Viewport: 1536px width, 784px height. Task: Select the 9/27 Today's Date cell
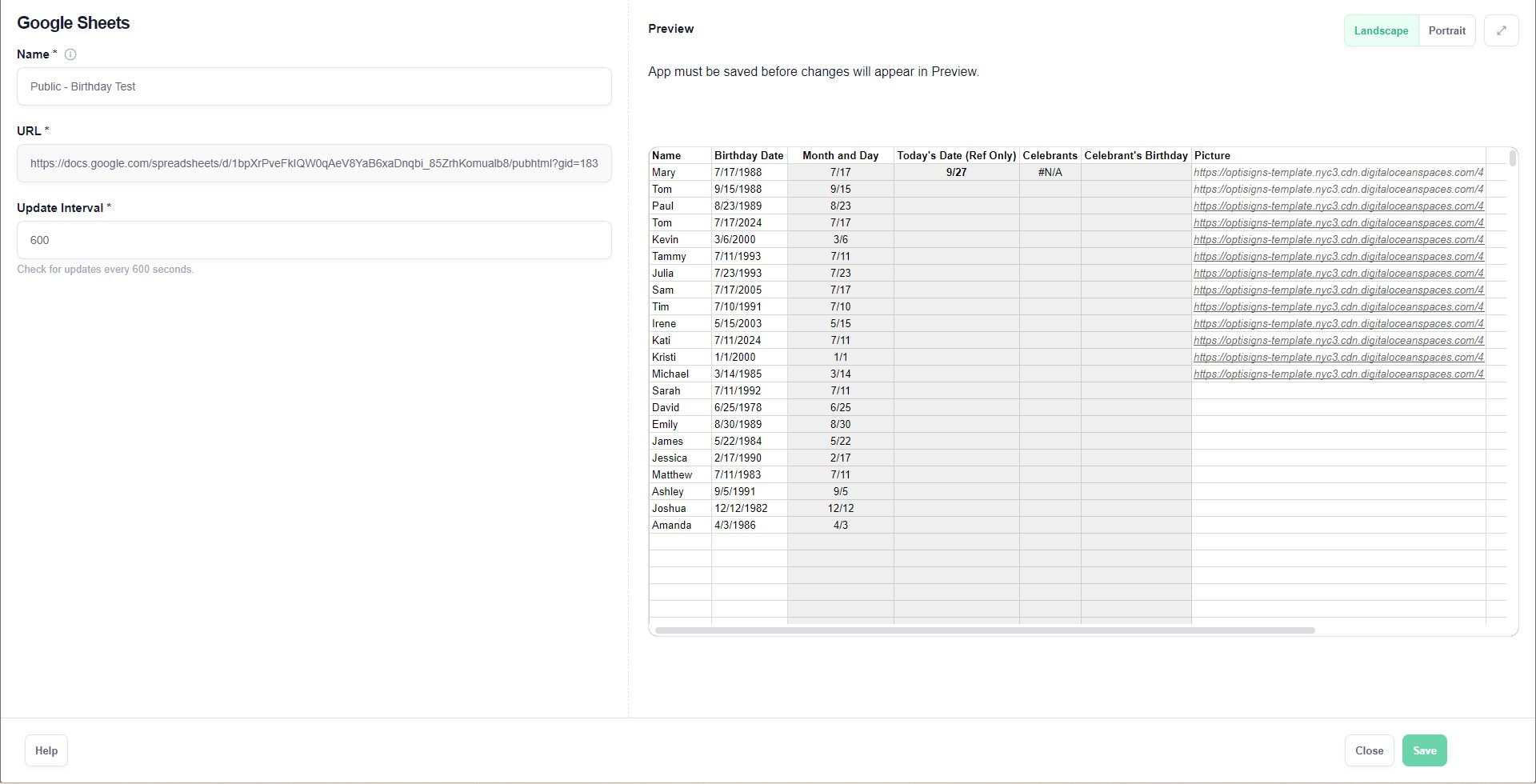[956, 172]
